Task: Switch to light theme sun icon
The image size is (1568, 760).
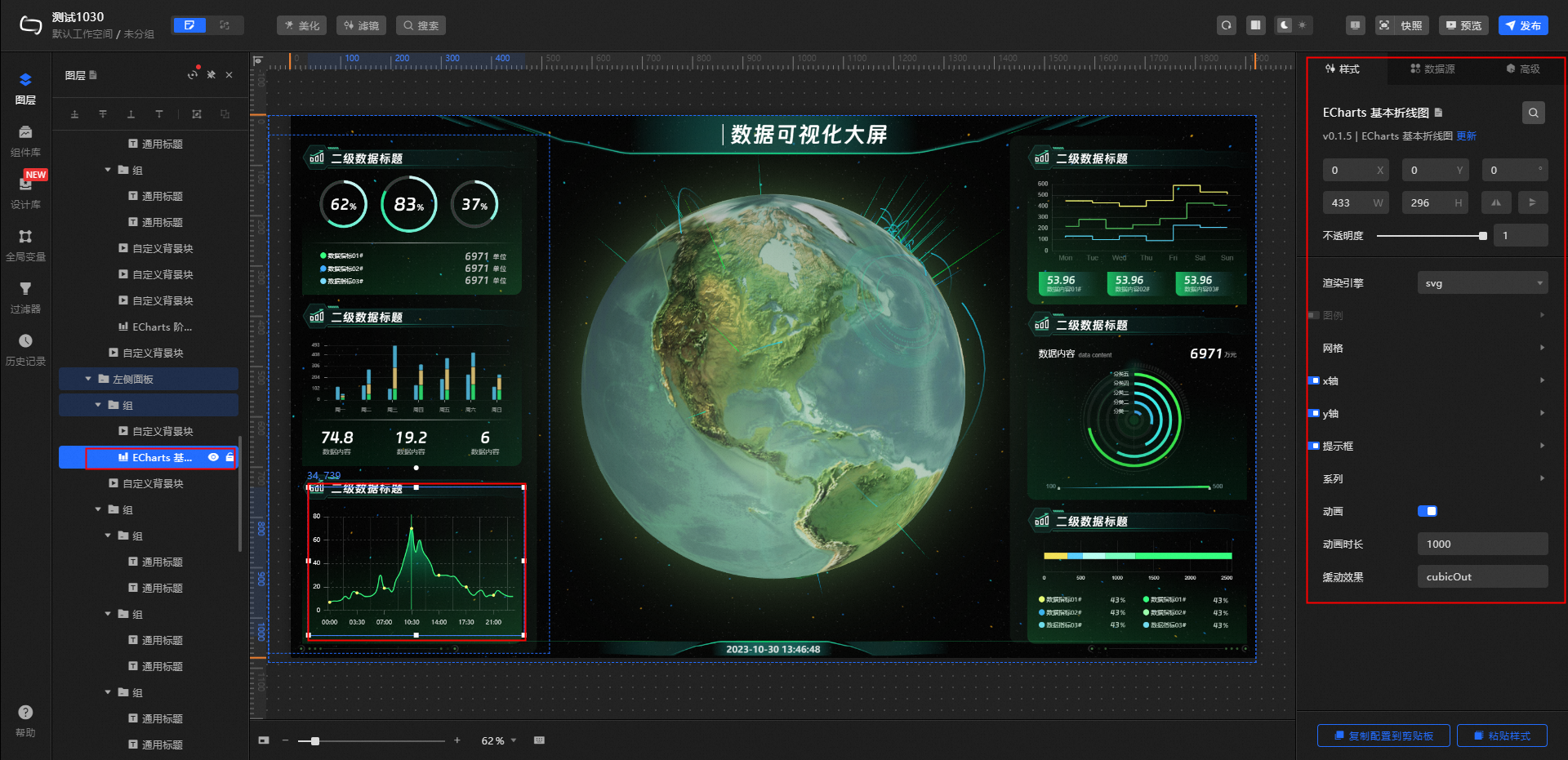Action: click(x=1302, y=25)
